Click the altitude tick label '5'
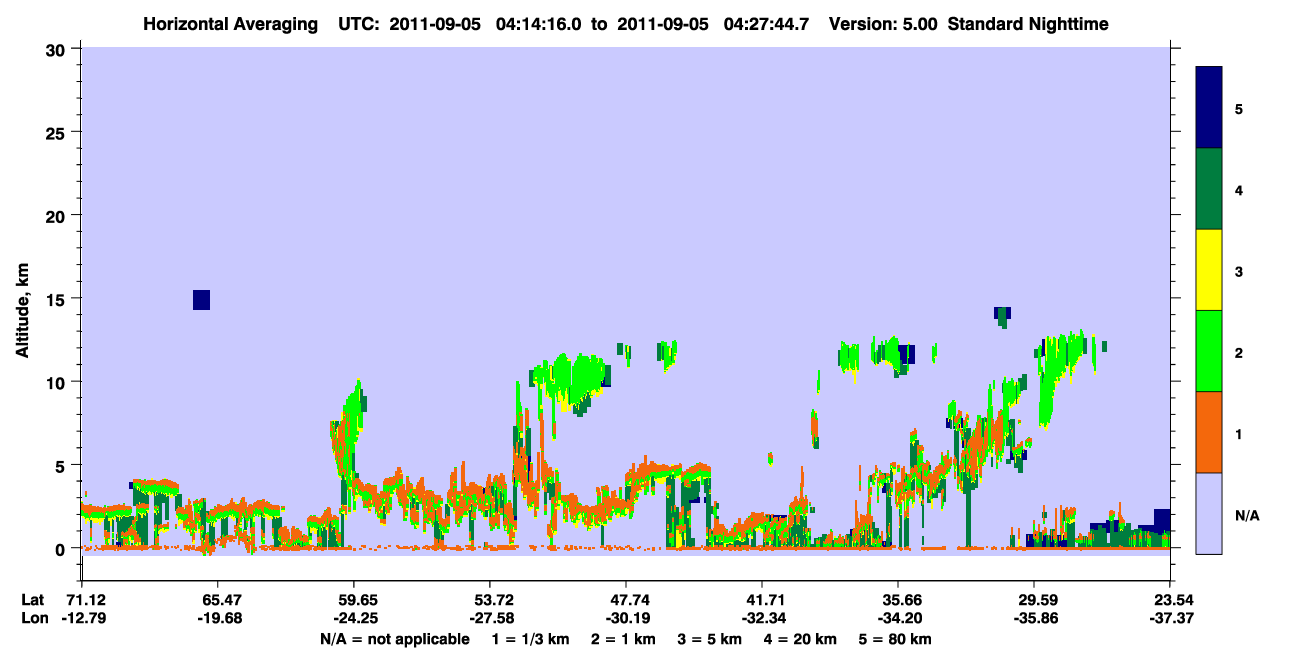Viewport: 1300px width, 667px height. point(62,466)
